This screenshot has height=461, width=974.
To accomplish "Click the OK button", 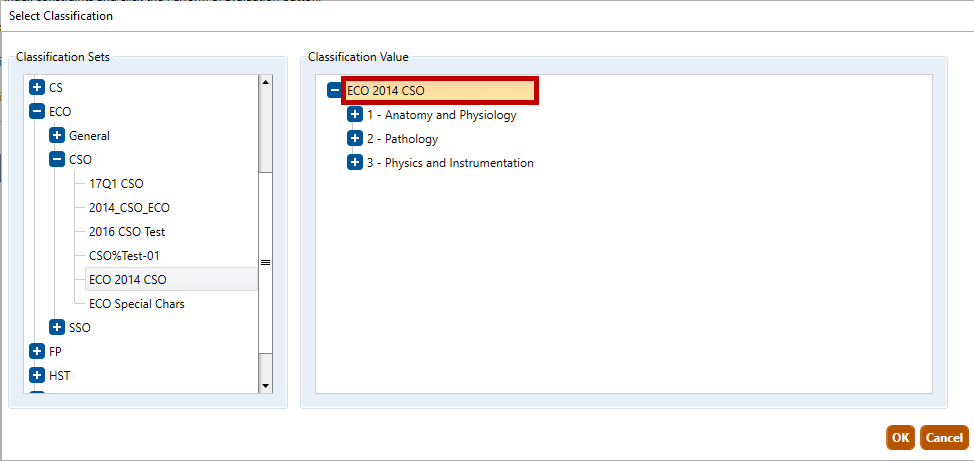I will coord(900,438).
